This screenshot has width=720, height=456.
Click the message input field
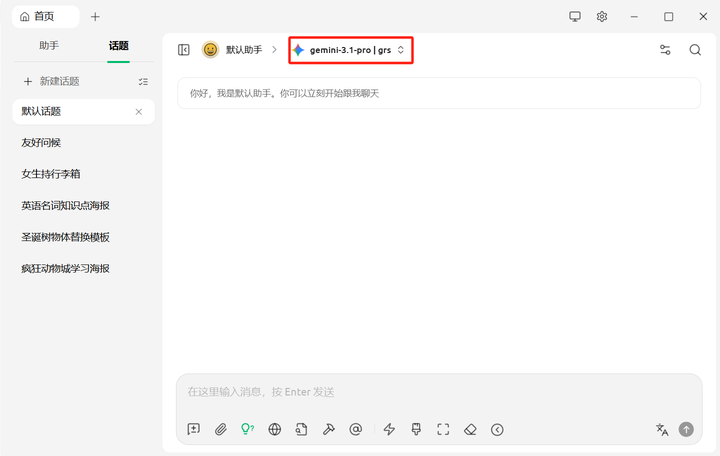point(438,392)
